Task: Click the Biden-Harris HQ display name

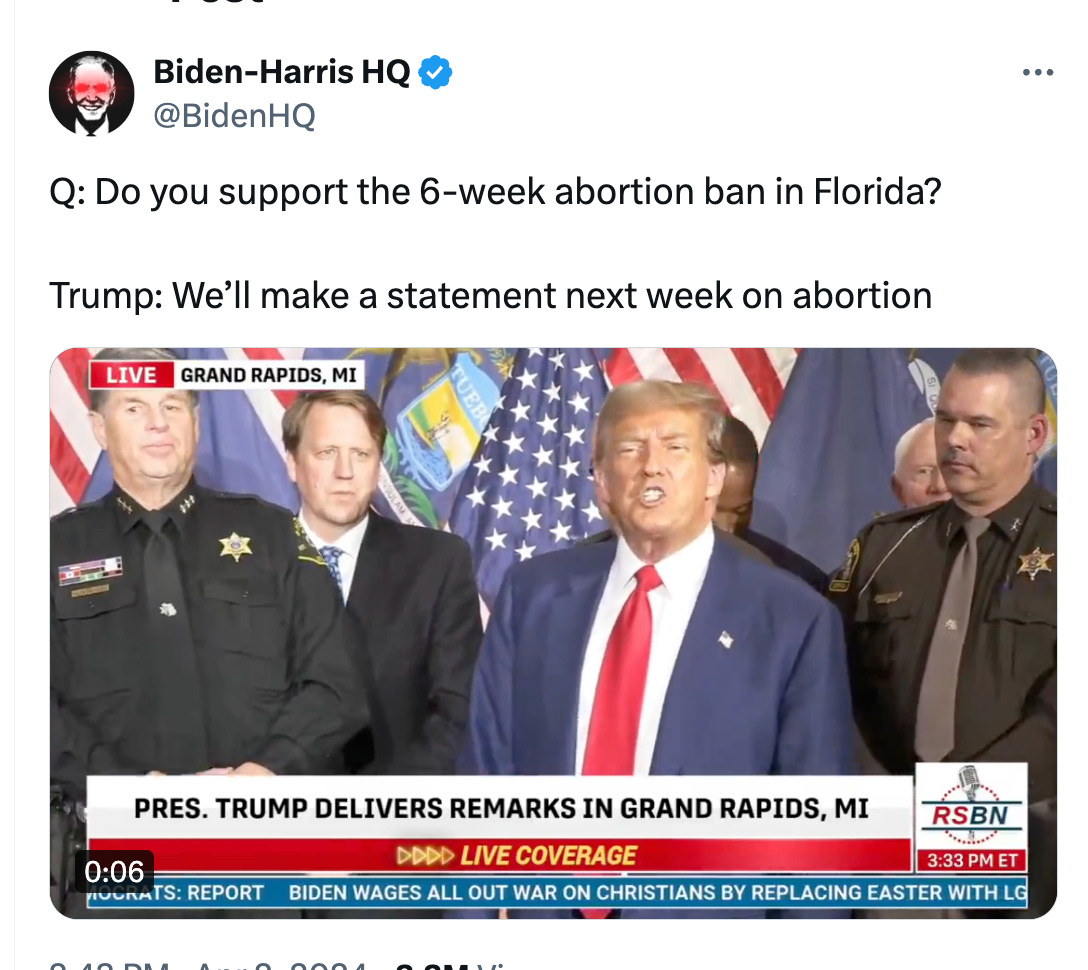Action: [x=282, y=71]
